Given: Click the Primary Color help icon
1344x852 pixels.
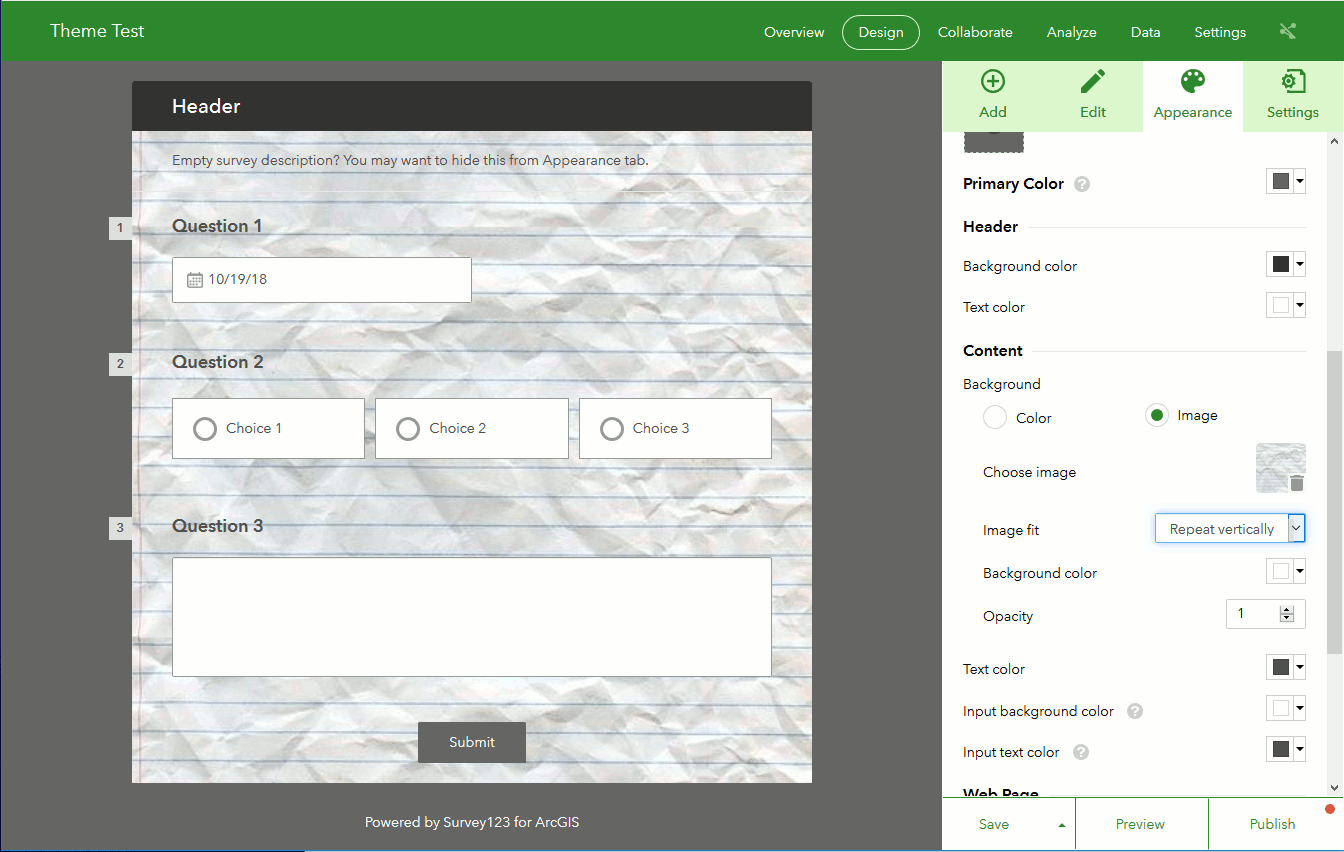Looking at the screenshot, I should (x=1082, y=184).
